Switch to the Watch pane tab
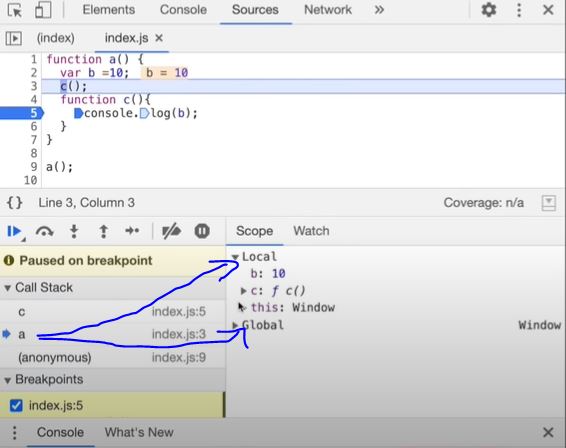 [311, 231]
